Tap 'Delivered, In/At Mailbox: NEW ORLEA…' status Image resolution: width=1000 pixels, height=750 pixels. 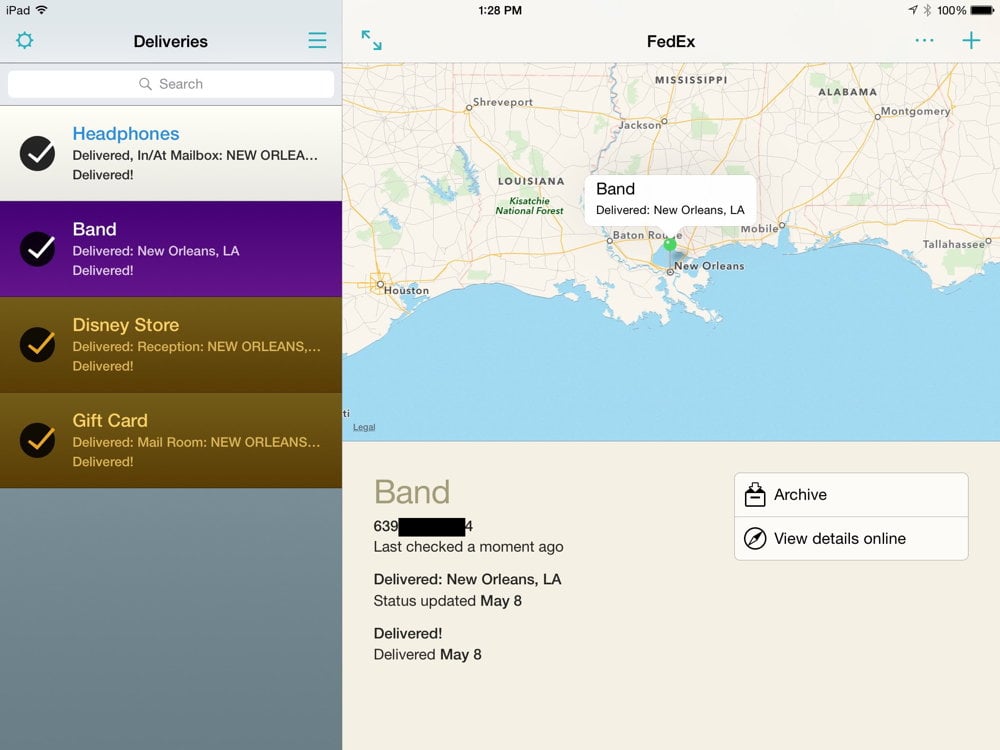click(x=195, y=156)
